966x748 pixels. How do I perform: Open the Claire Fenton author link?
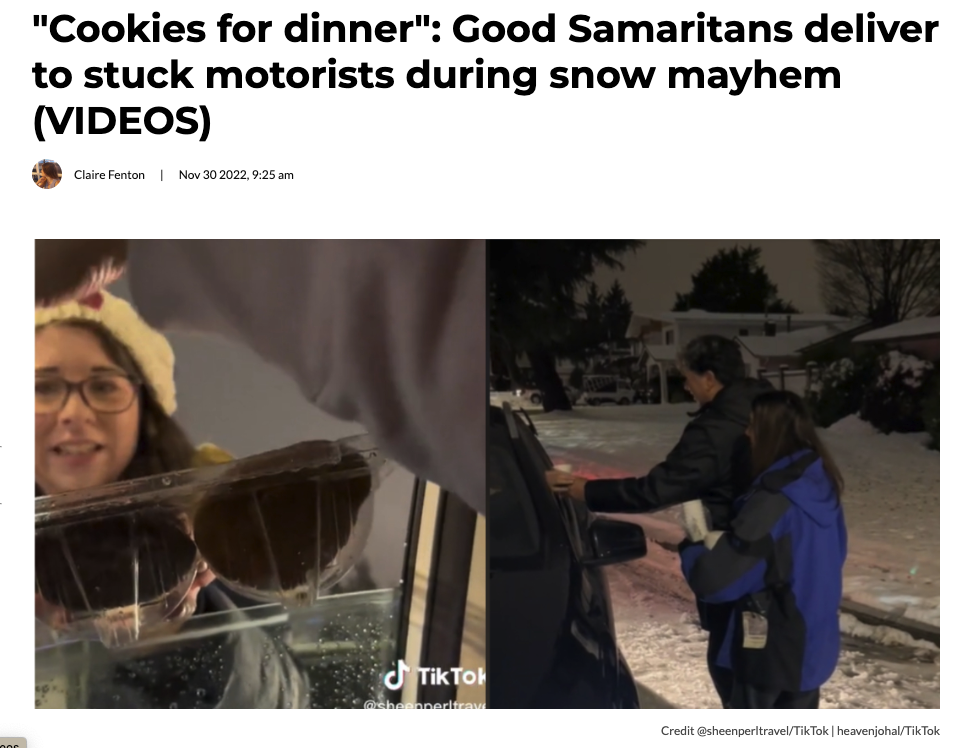pyautogui.click(x=109, y=175)
